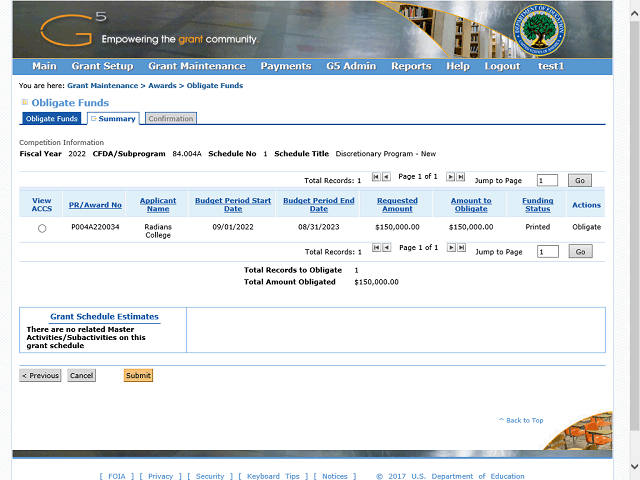Image resolution: width=640 pixels, height=480 pixels.
Task: Click last page icon in bottom pager
Action: coord(461,247)
